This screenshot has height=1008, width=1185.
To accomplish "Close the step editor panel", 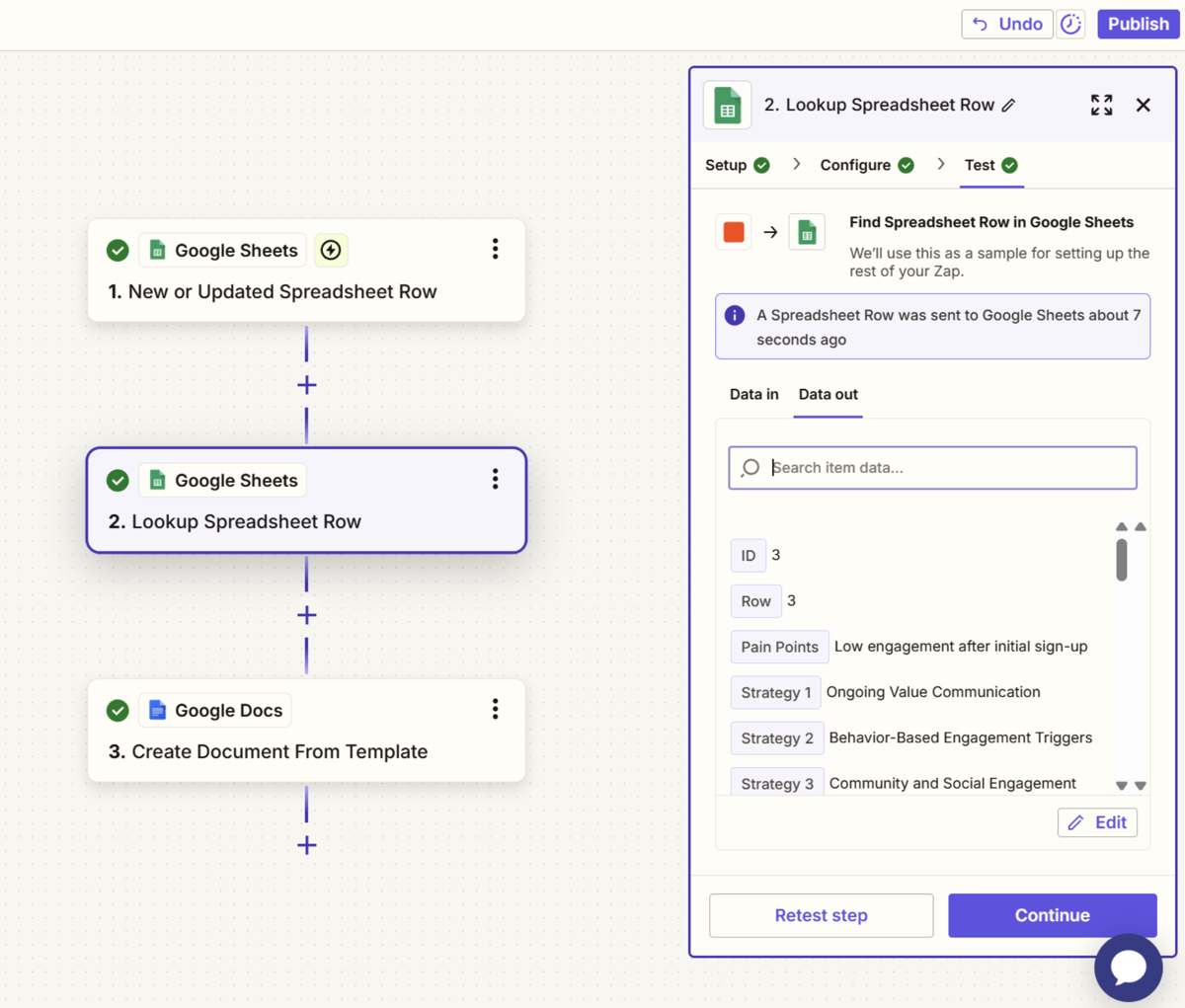I will pyautogui.click(x=1144, y=105).
